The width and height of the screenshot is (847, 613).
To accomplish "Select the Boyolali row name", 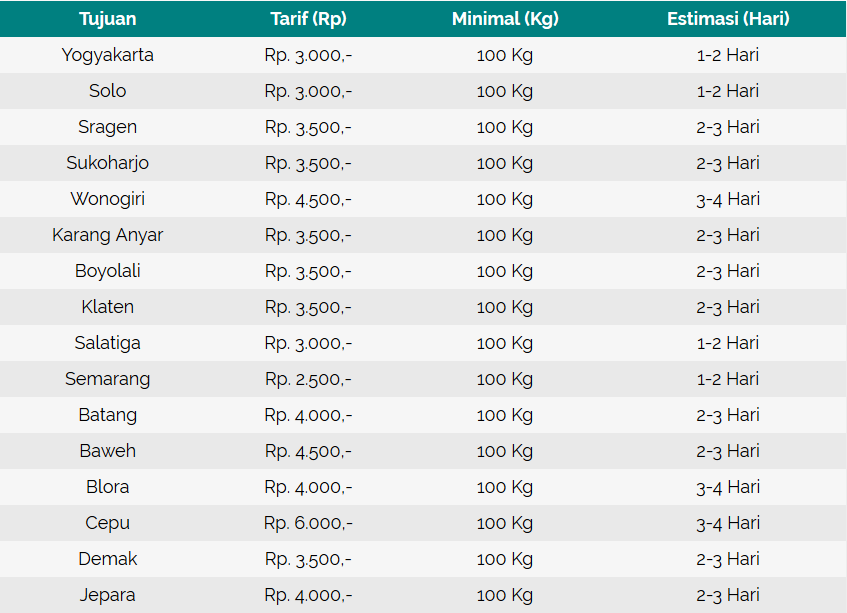I will pos(108,271).
